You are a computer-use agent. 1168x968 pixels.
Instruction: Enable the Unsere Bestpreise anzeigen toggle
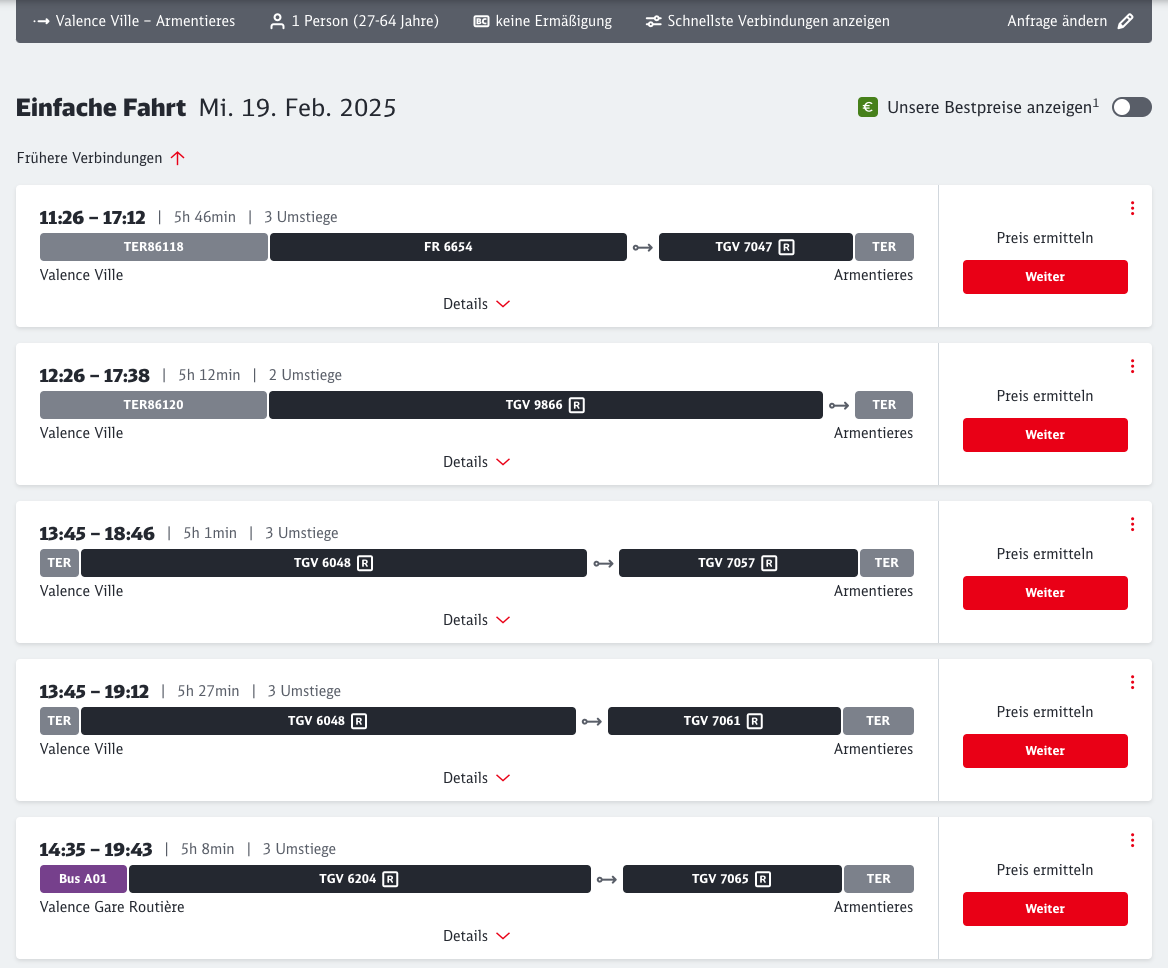click(x=1131, y=107)
